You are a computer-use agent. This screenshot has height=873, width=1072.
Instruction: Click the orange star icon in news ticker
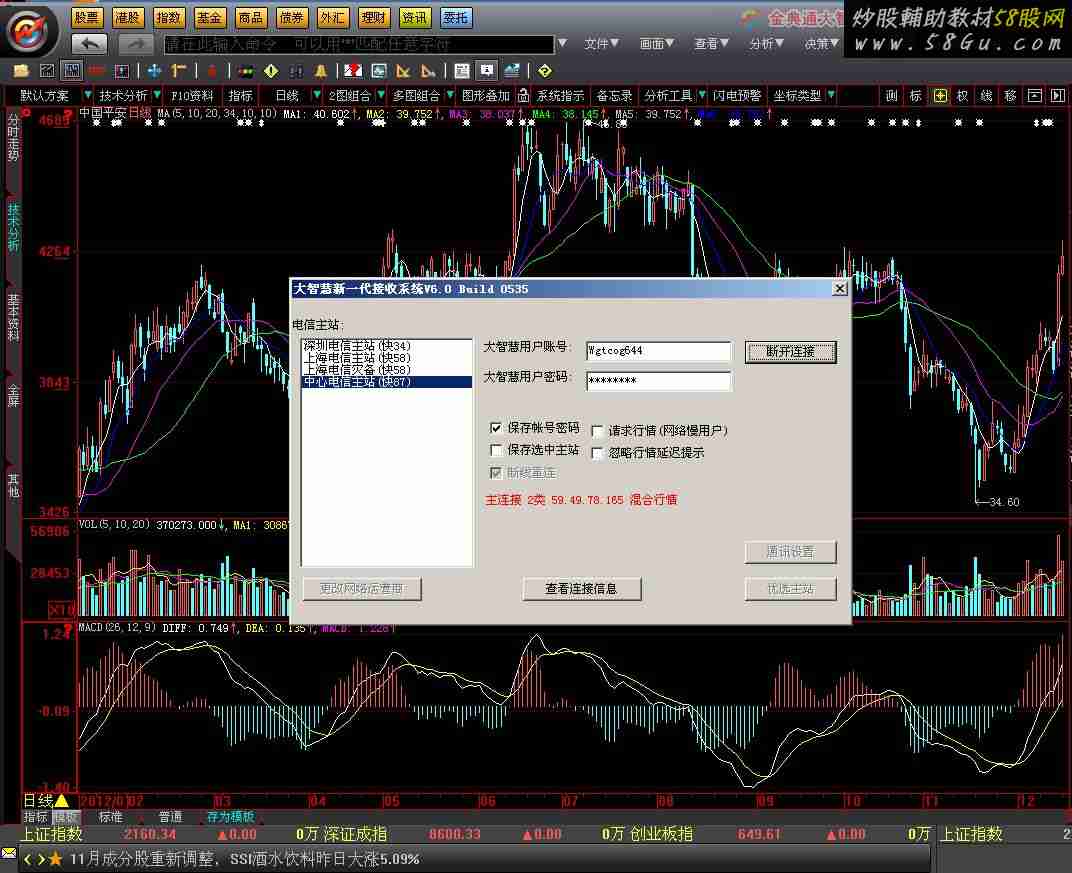55,859
